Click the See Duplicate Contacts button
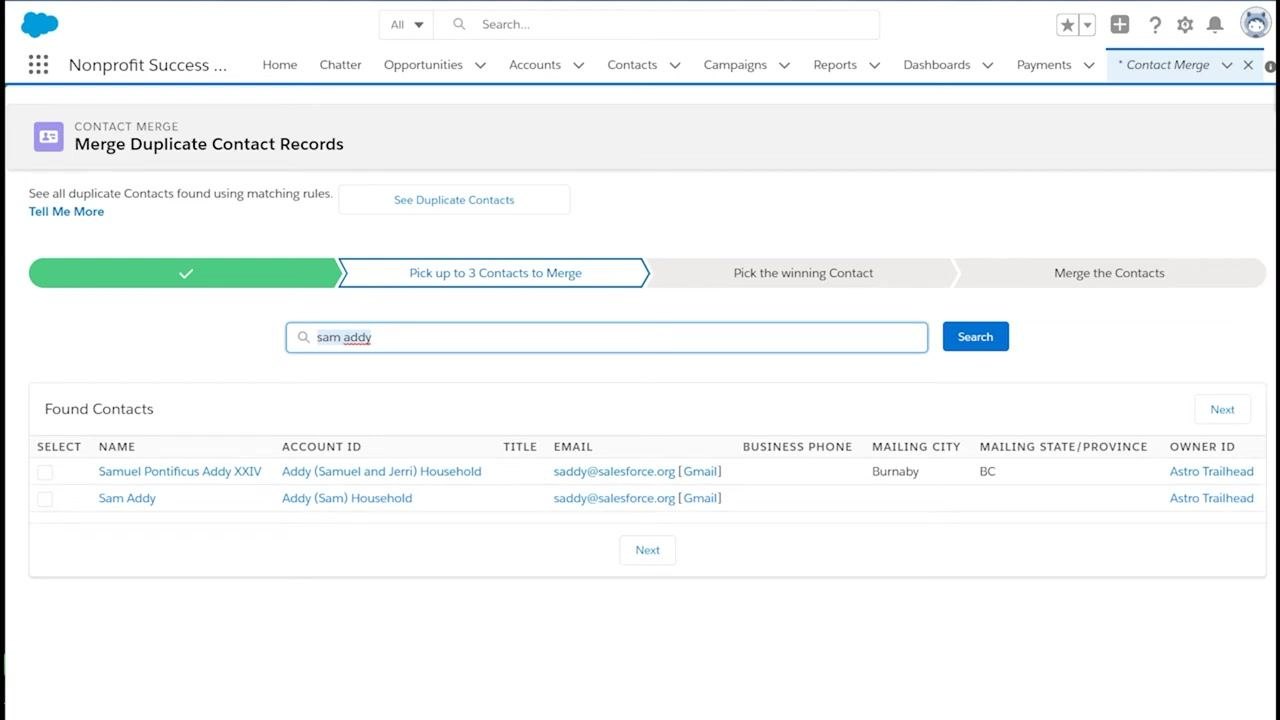 (x=454, y=200)
